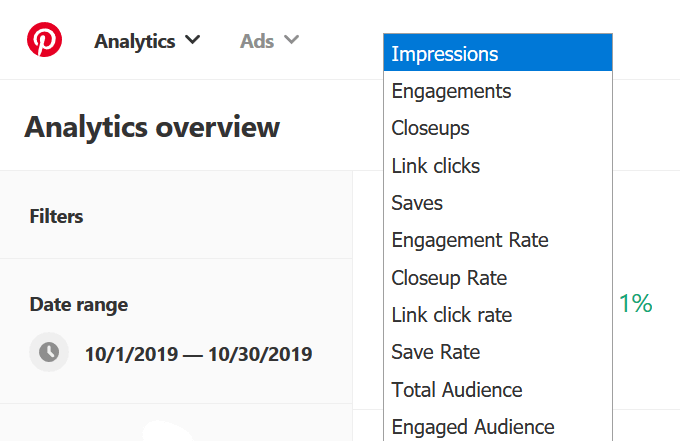Screen dimensions: 680x441
Task: Select Saves in the metric dropdown
Action: tap(497, 203)
